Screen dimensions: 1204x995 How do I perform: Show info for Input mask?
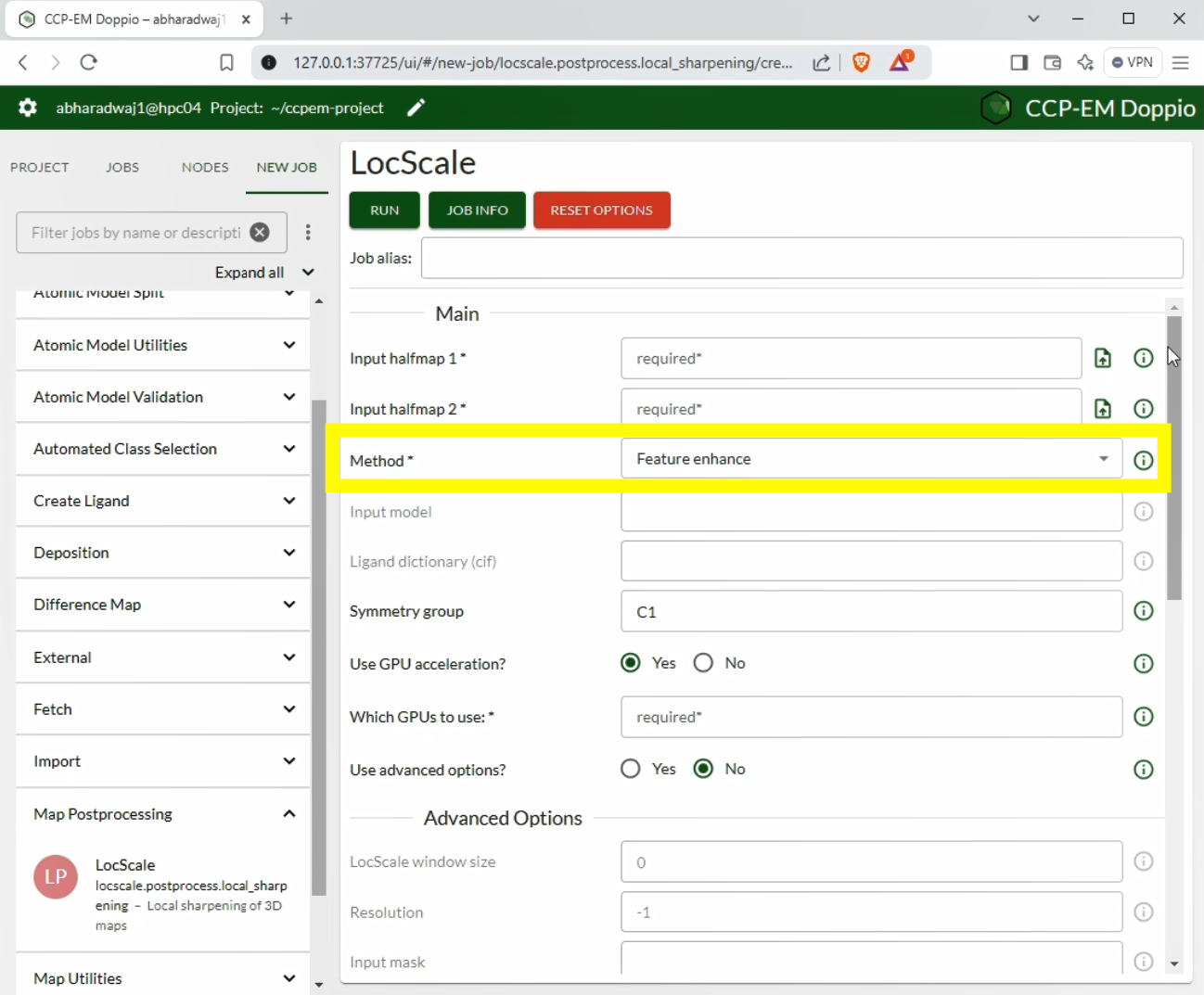(1144, 962)
